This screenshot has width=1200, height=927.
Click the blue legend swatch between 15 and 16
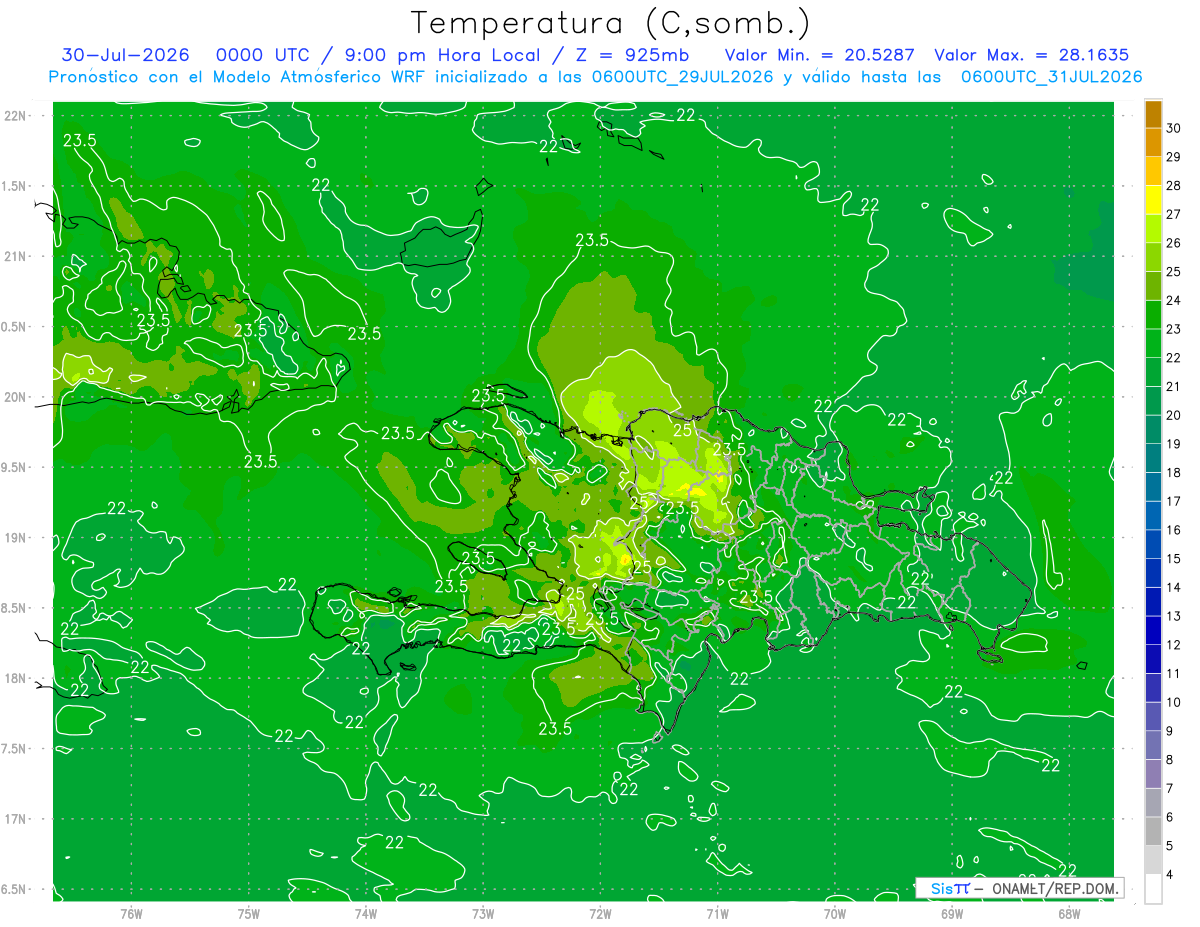tap(1153, 544)
